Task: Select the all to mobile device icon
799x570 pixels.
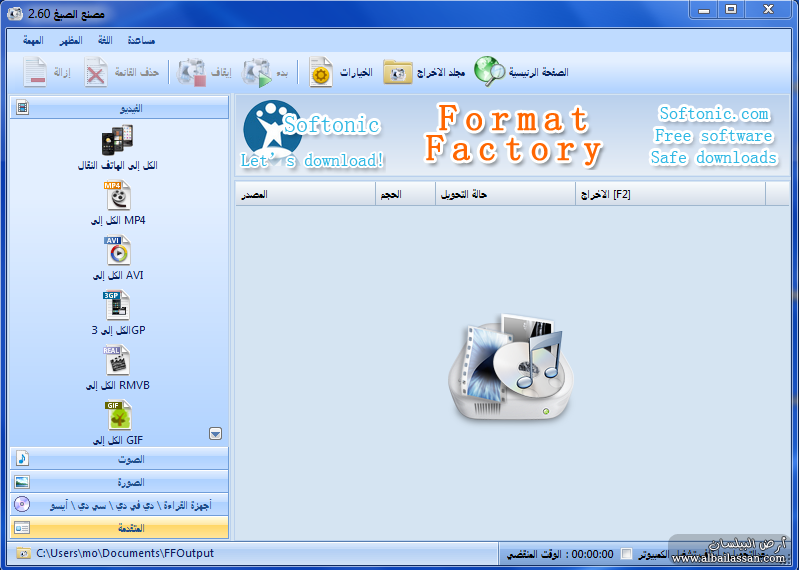Action: click(x=118, y=140)
